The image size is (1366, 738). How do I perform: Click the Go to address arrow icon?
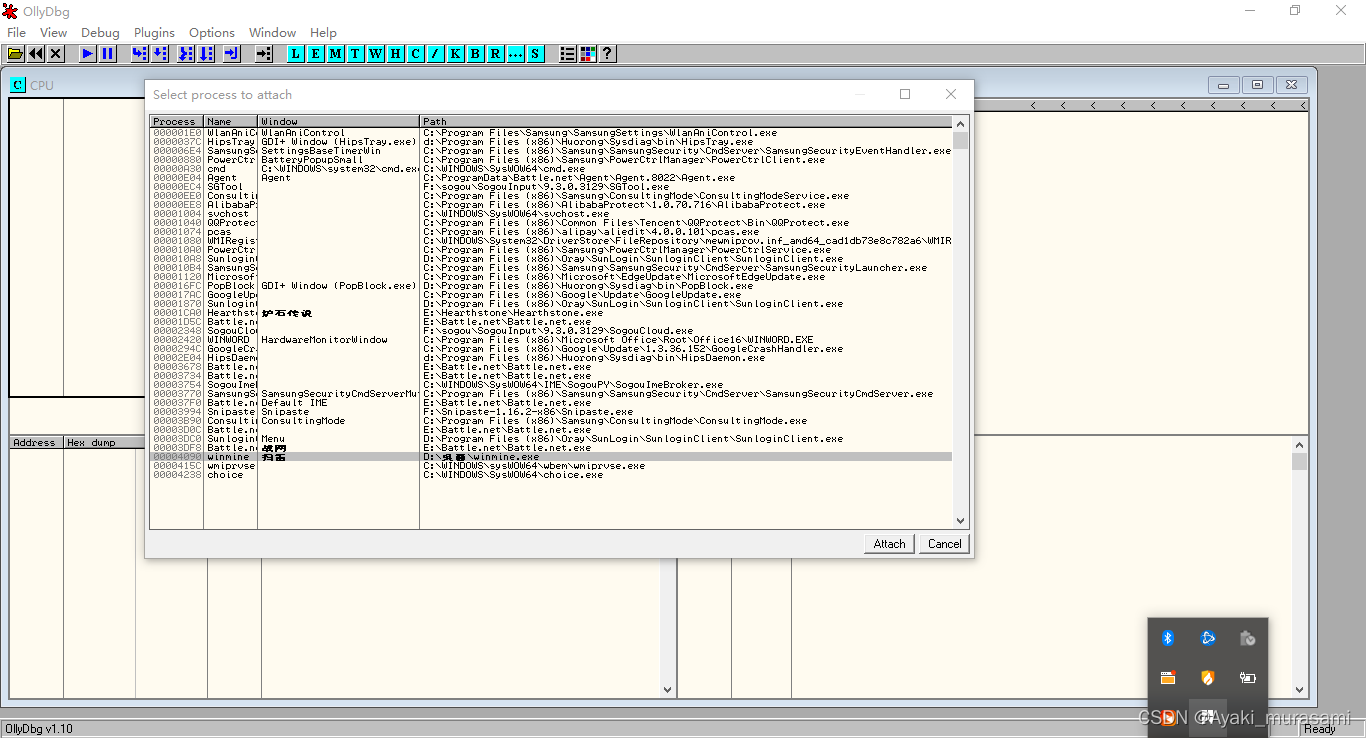point(264,54)
